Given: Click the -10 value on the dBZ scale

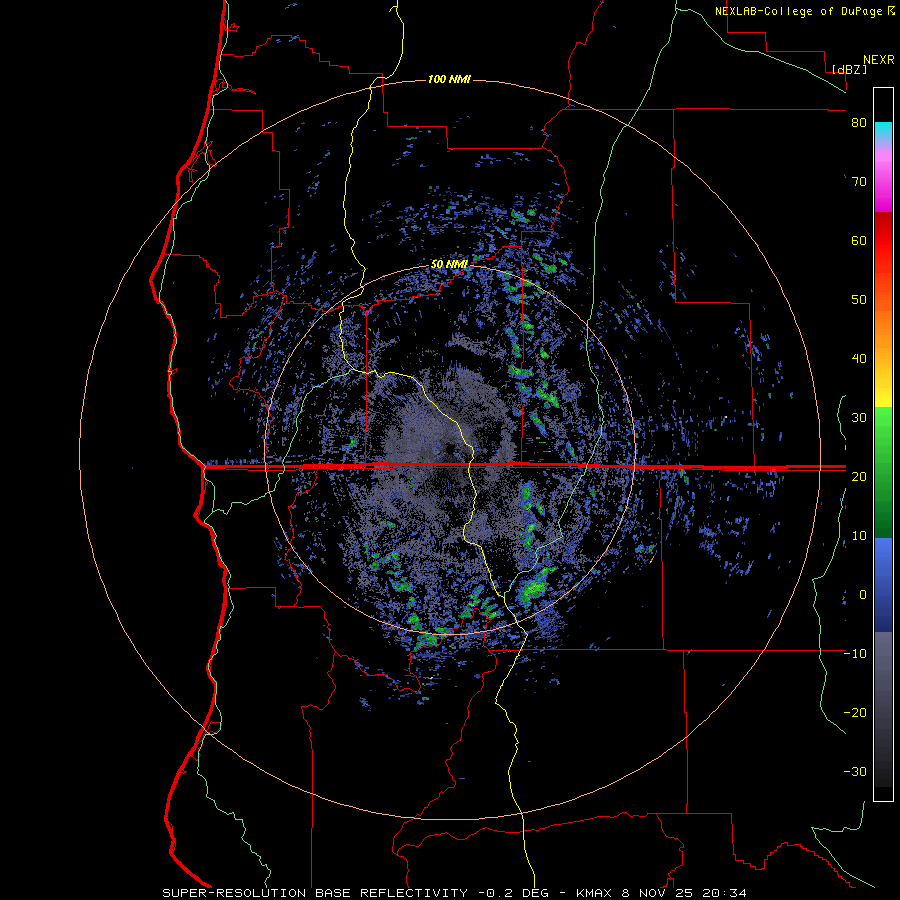Looking at the screenshot, I should 855,654.
